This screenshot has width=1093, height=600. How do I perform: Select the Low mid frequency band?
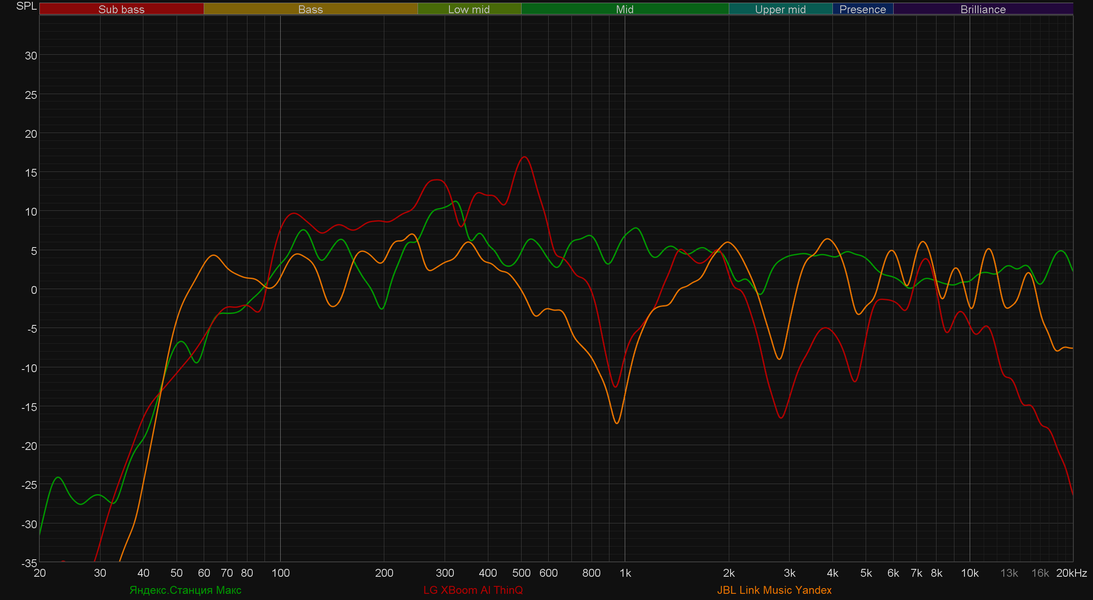469,9
